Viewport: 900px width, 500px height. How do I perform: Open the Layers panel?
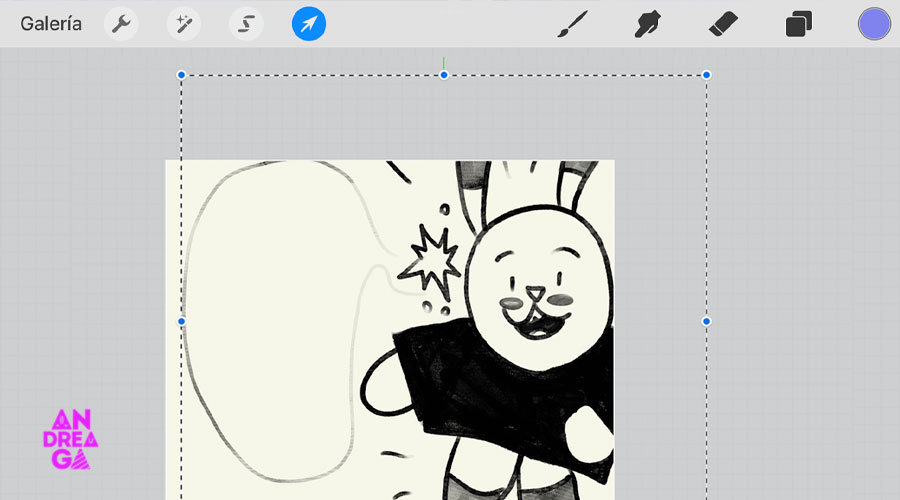(x=798, y=23)
